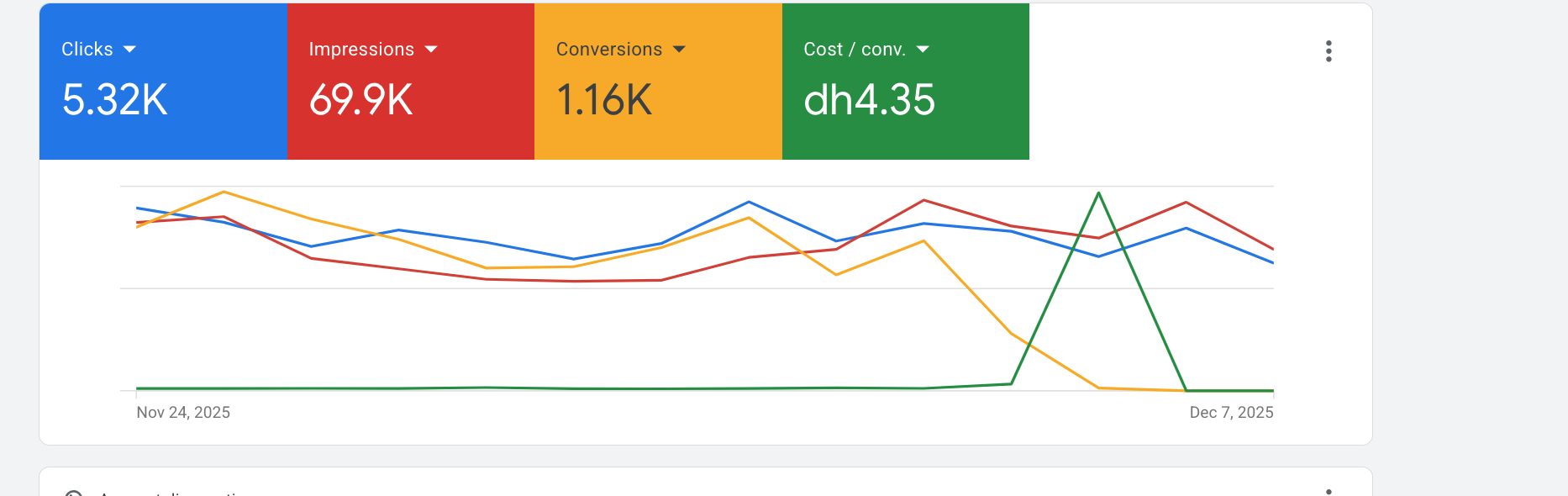
Task: Select the green dh4.35 cost scorecard
Action: coord(906,82)
